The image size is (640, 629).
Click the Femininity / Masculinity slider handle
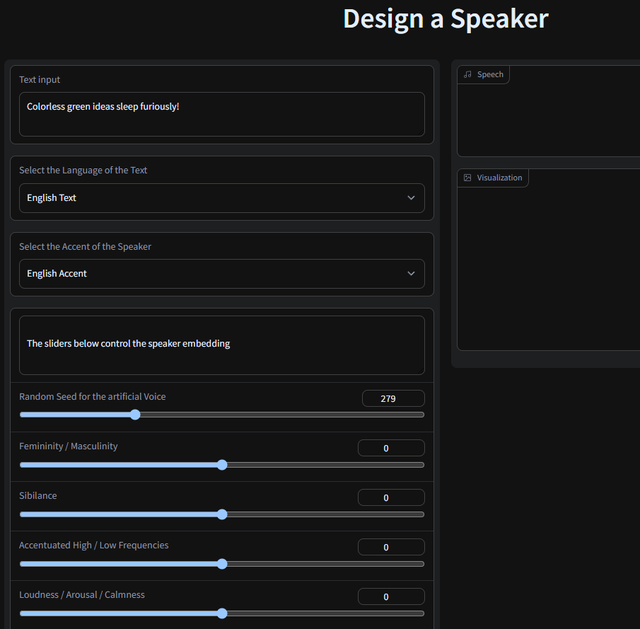[222, 464]
